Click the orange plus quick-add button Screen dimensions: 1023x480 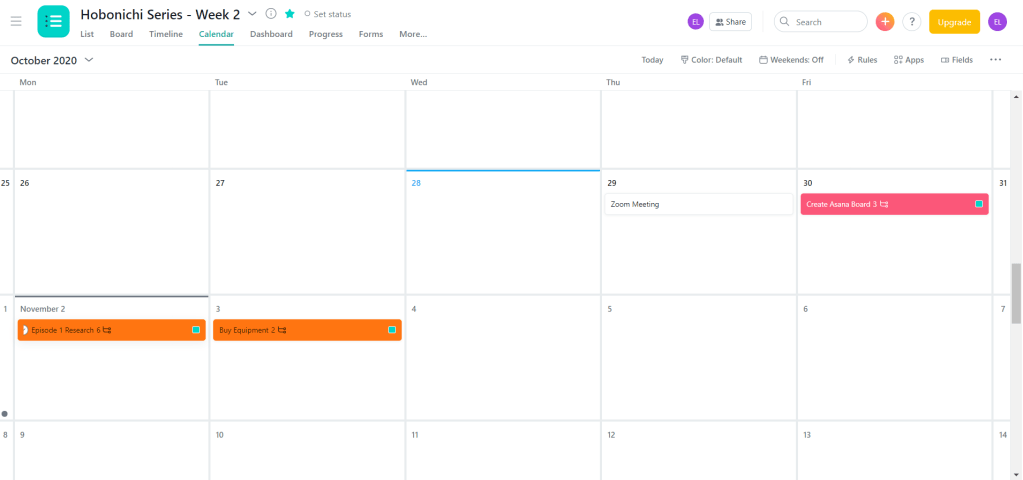[884, 22]
